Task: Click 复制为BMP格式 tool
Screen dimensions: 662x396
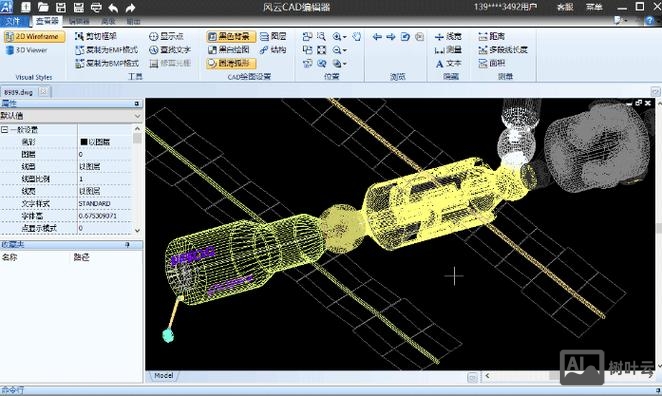Action: 107,63
